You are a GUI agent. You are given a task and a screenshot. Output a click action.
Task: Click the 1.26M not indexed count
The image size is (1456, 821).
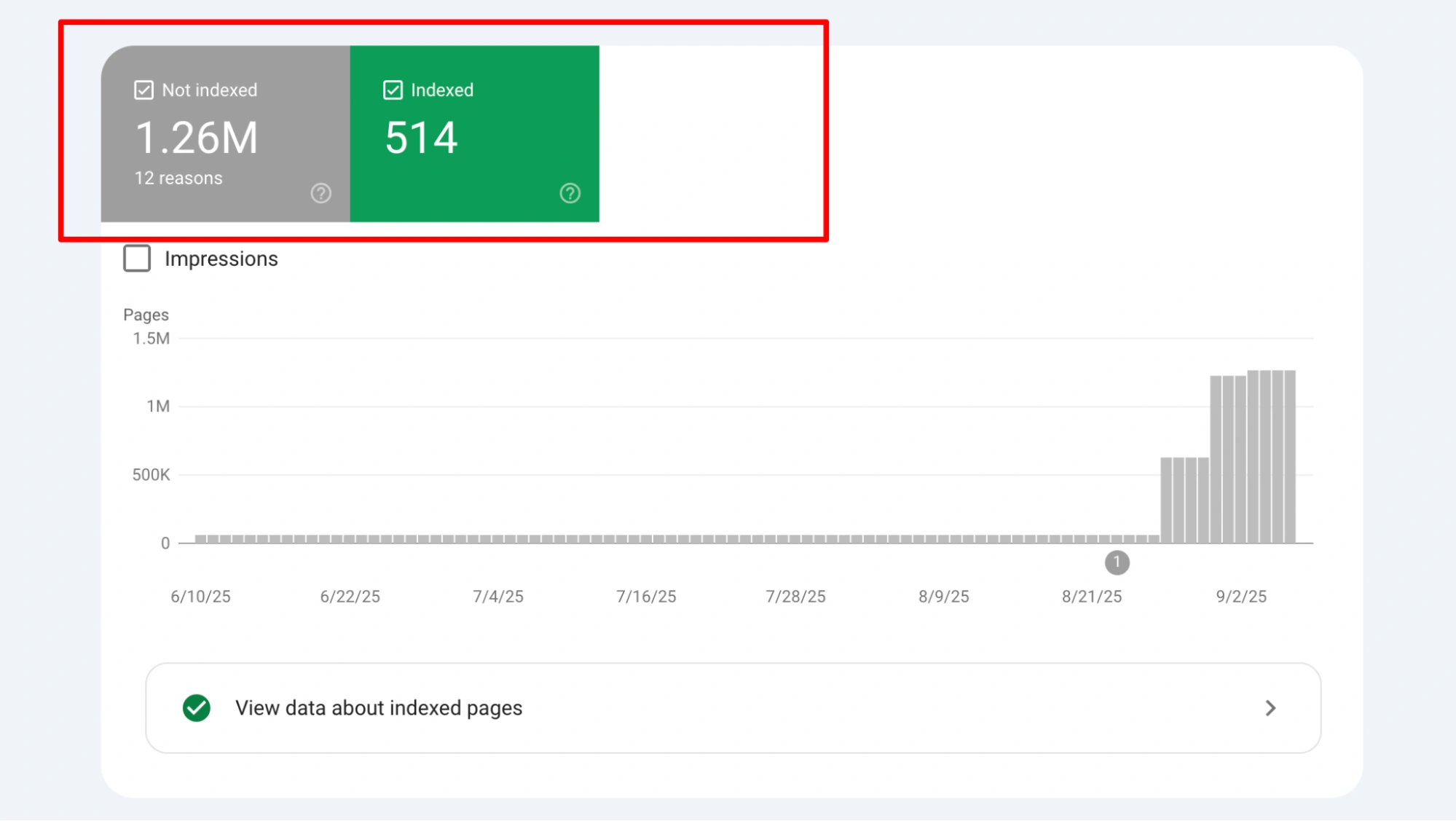pos(197,138)
